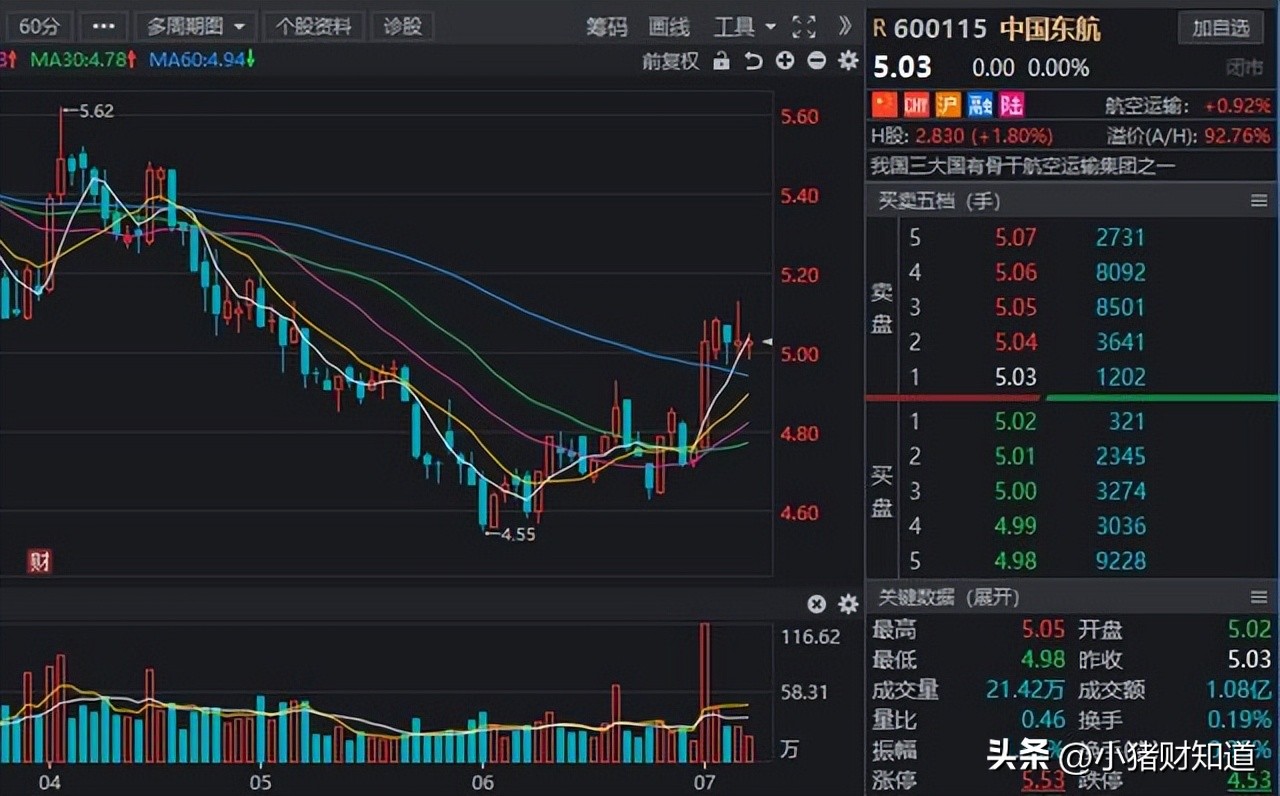Click the 加自选 button to add to watchlist
1280x796 pixels.
point(1221,28)
